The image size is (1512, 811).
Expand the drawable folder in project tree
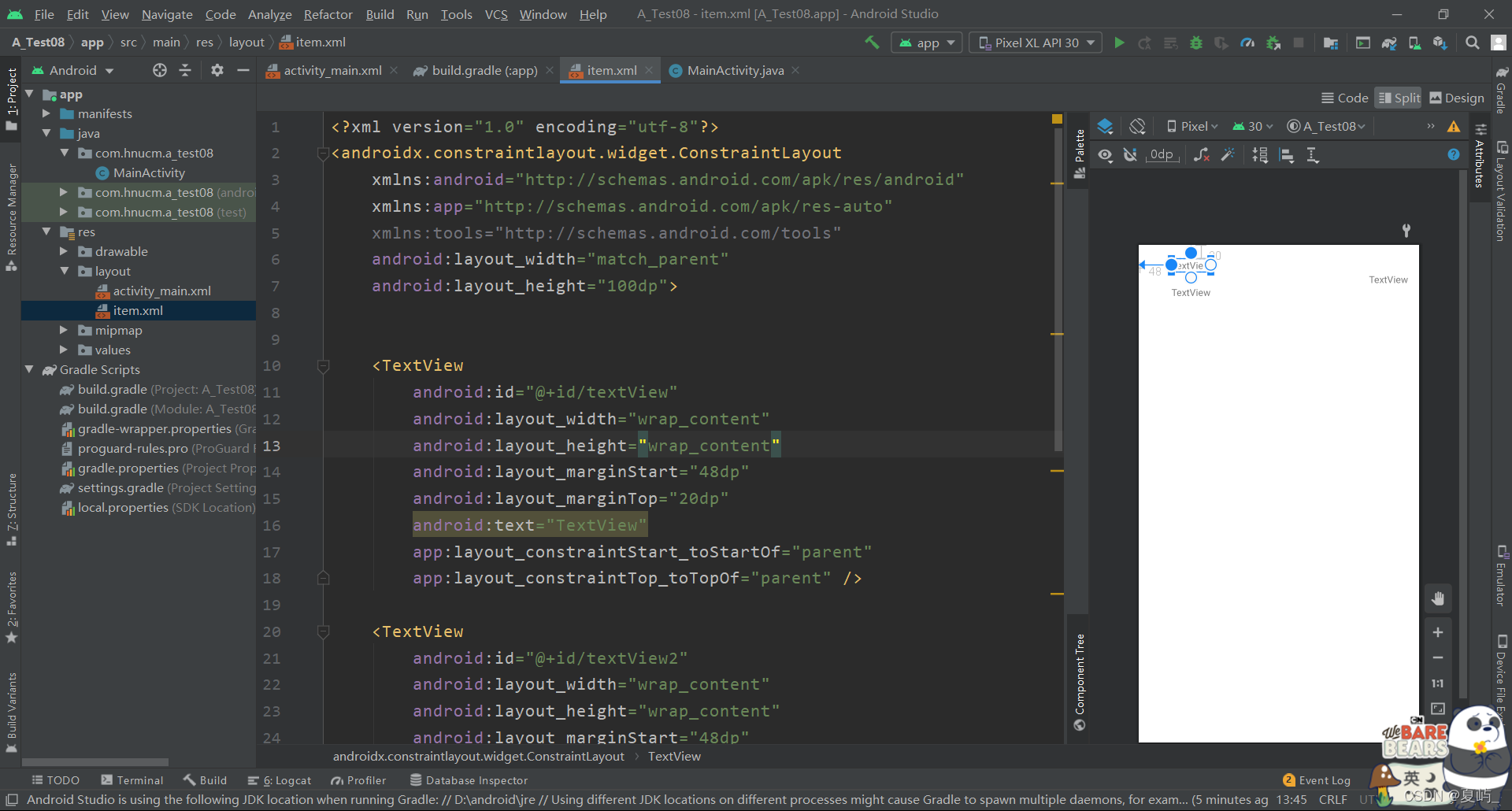click(64, 251)
